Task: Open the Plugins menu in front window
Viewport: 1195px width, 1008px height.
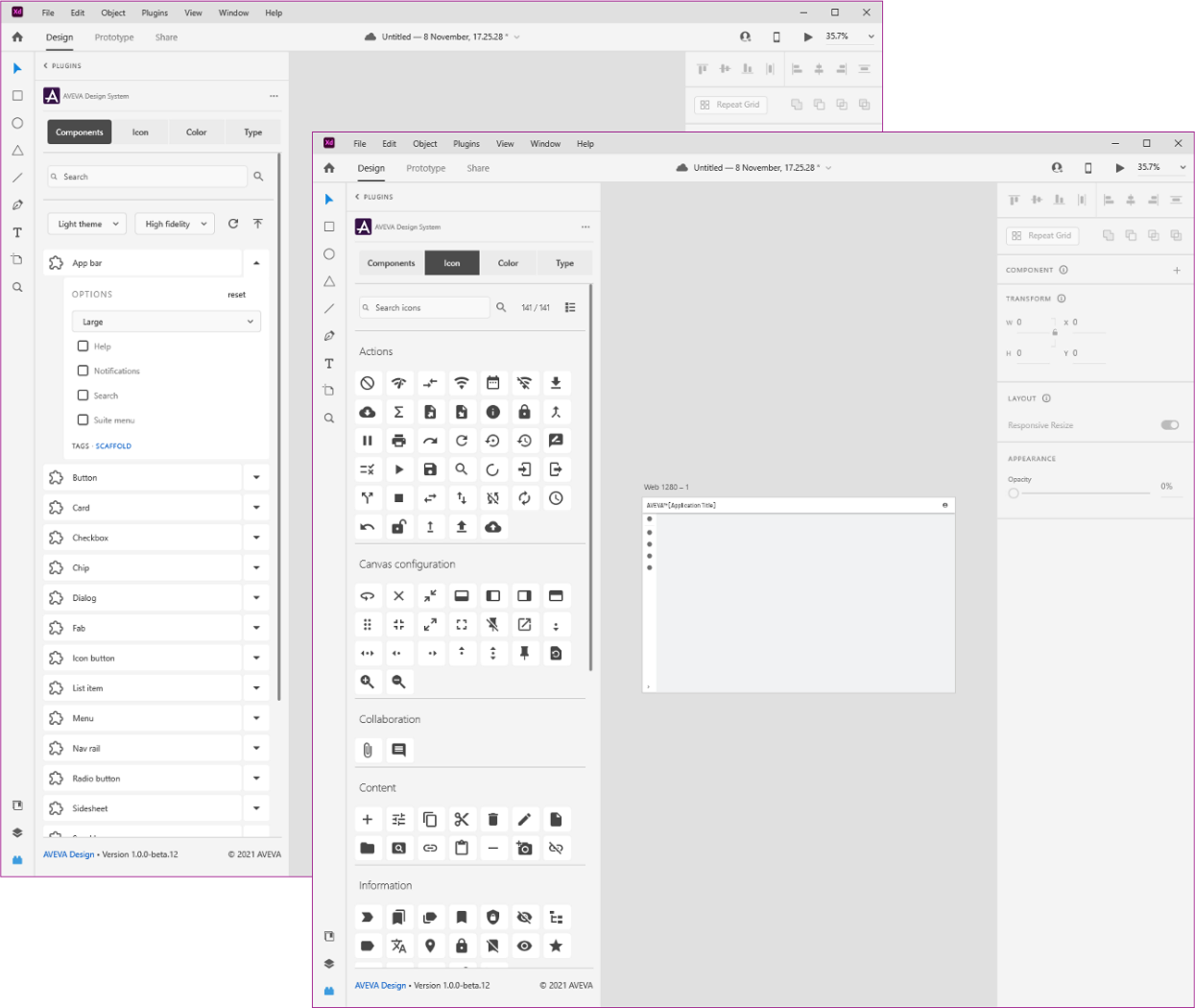Action: (466, 144)
